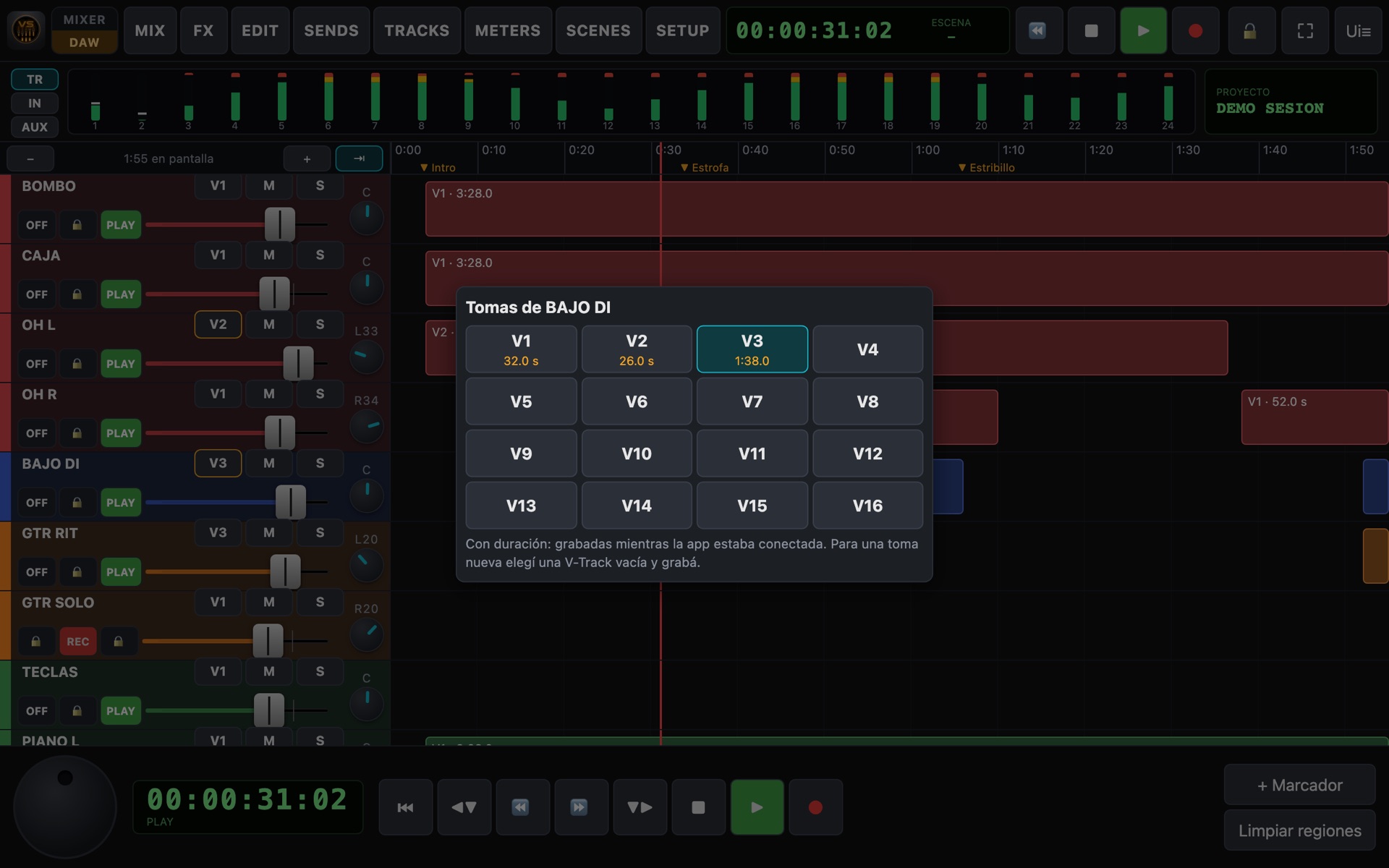Click the GTR SOLO fader handle

[x=268, y=641]
